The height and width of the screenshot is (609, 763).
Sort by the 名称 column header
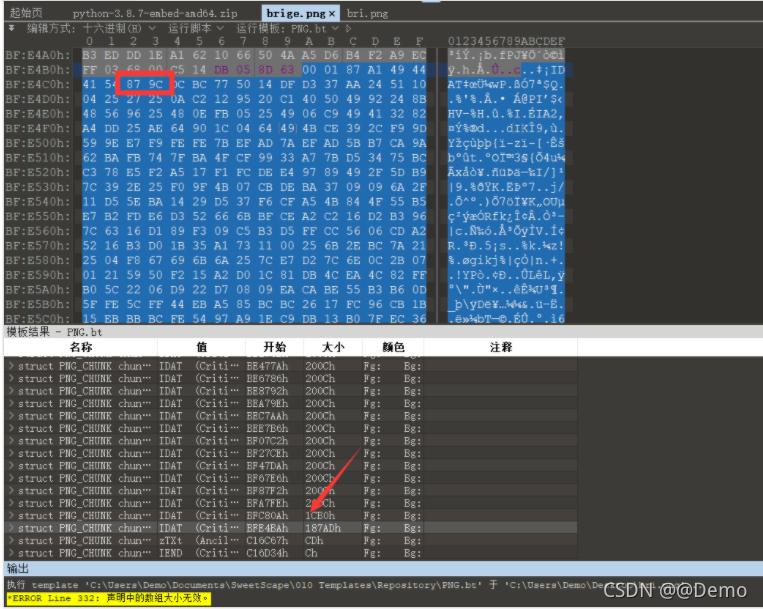(81, 347)
